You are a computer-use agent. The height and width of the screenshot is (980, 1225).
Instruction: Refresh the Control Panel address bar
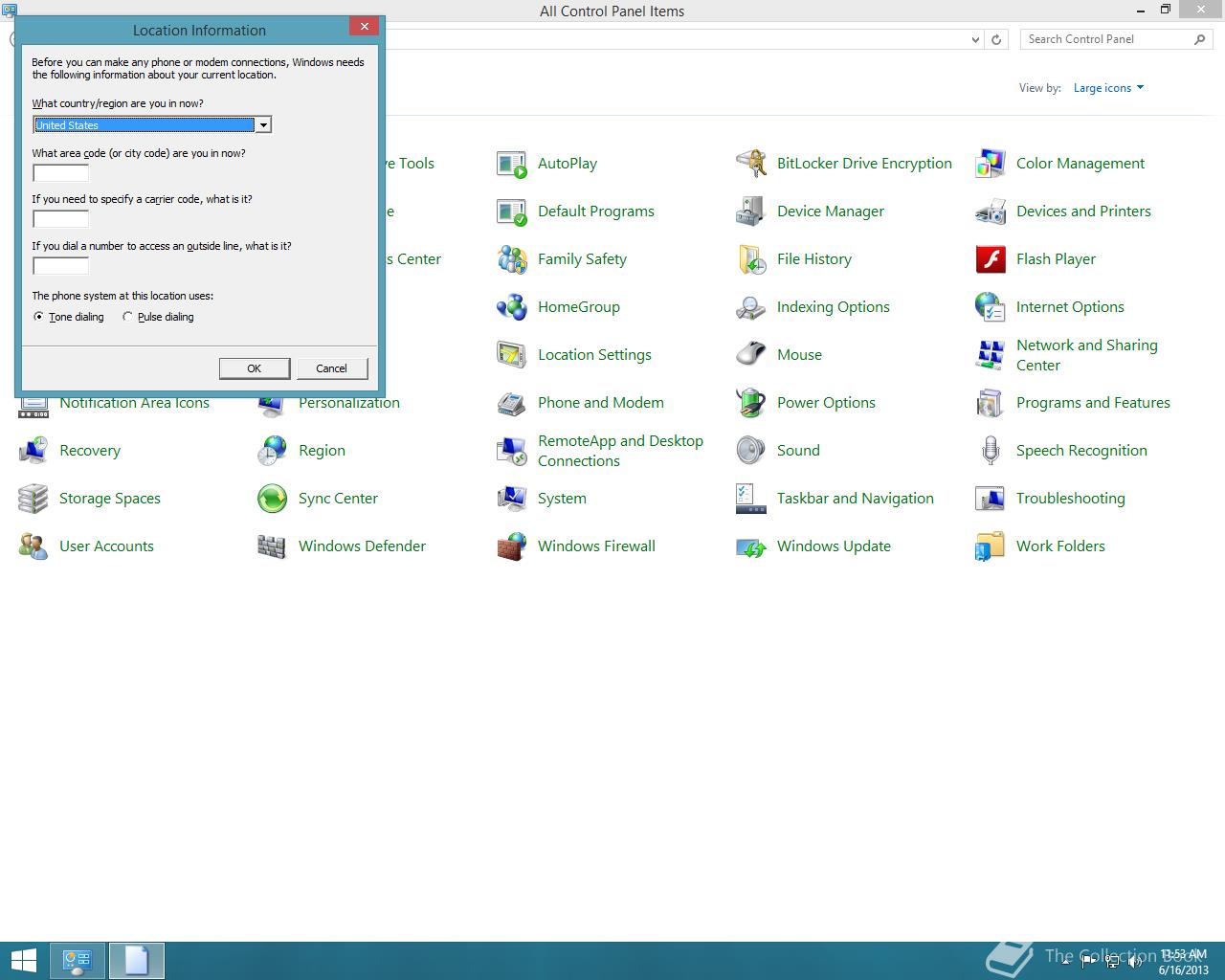click(x=996, y=39)
